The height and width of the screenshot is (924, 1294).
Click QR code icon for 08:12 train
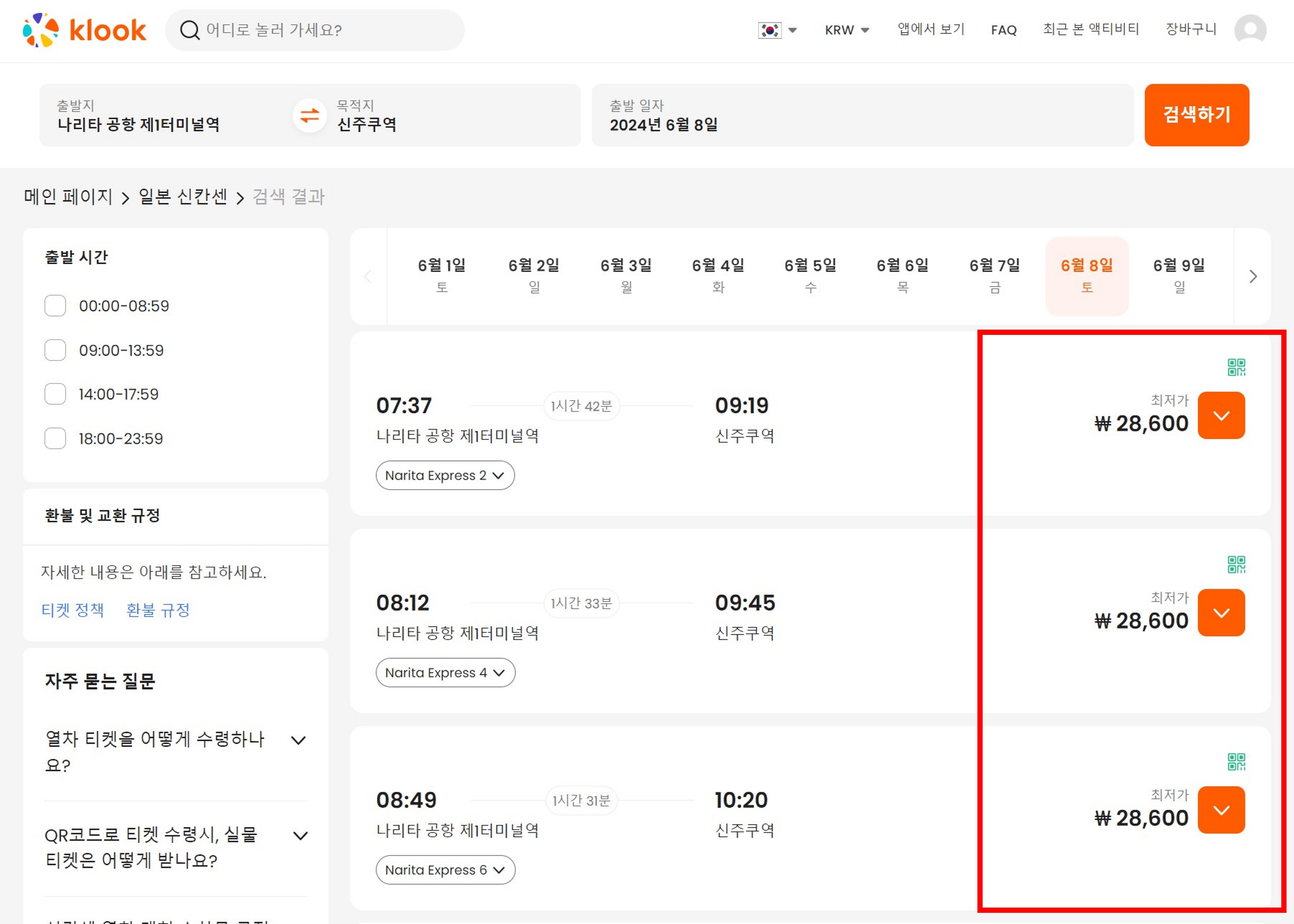[x=1236, y=564]
